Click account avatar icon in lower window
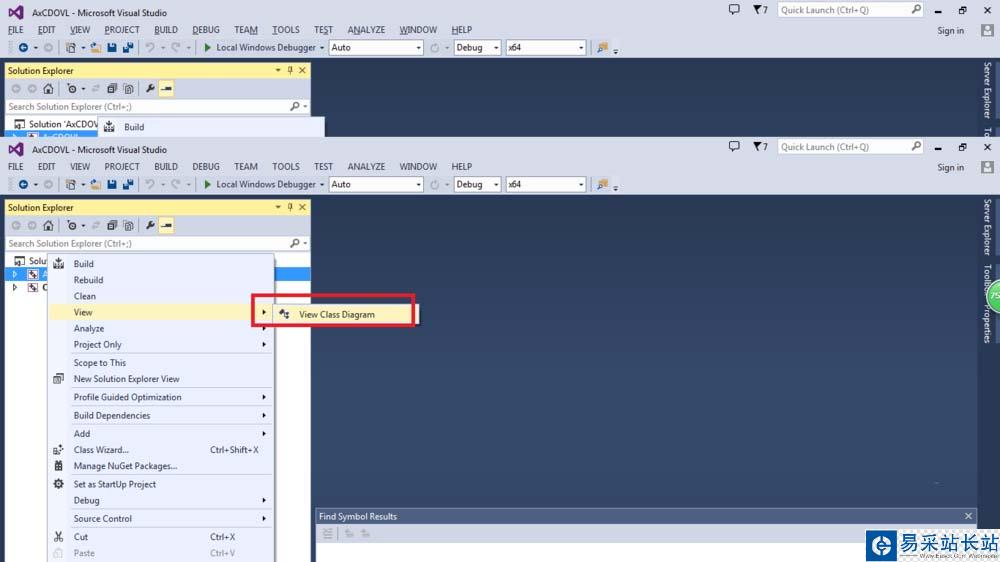This screenshot has height=562, width=1000. coord(987,167)
